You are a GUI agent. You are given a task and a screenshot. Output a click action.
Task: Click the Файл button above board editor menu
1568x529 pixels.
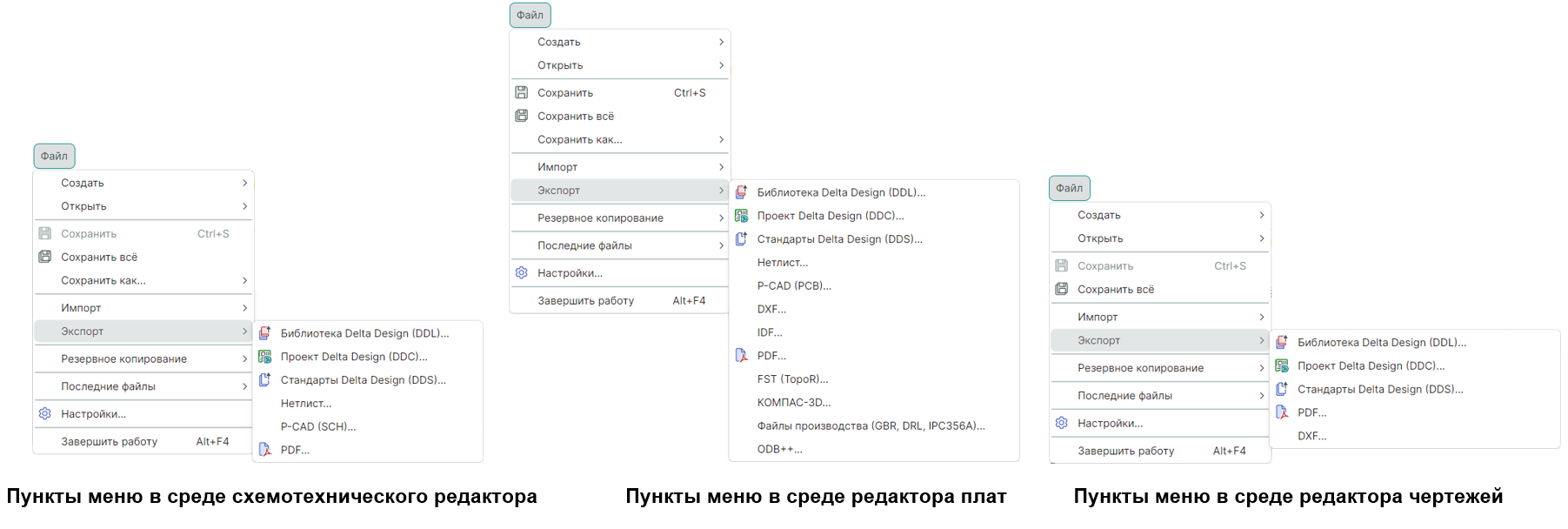[530, 15]
